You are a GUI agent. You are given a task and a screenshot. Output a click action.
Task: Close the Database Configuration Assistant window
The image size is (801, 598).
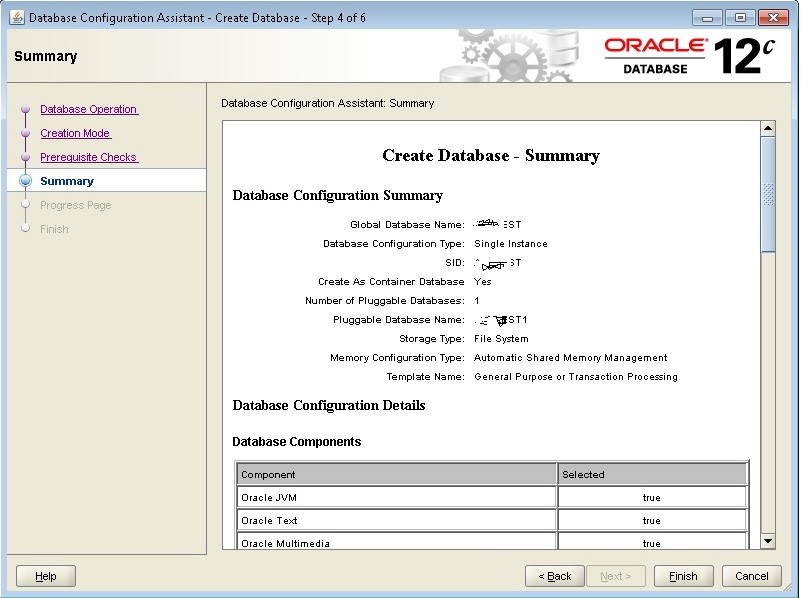[x=773, y=18]
